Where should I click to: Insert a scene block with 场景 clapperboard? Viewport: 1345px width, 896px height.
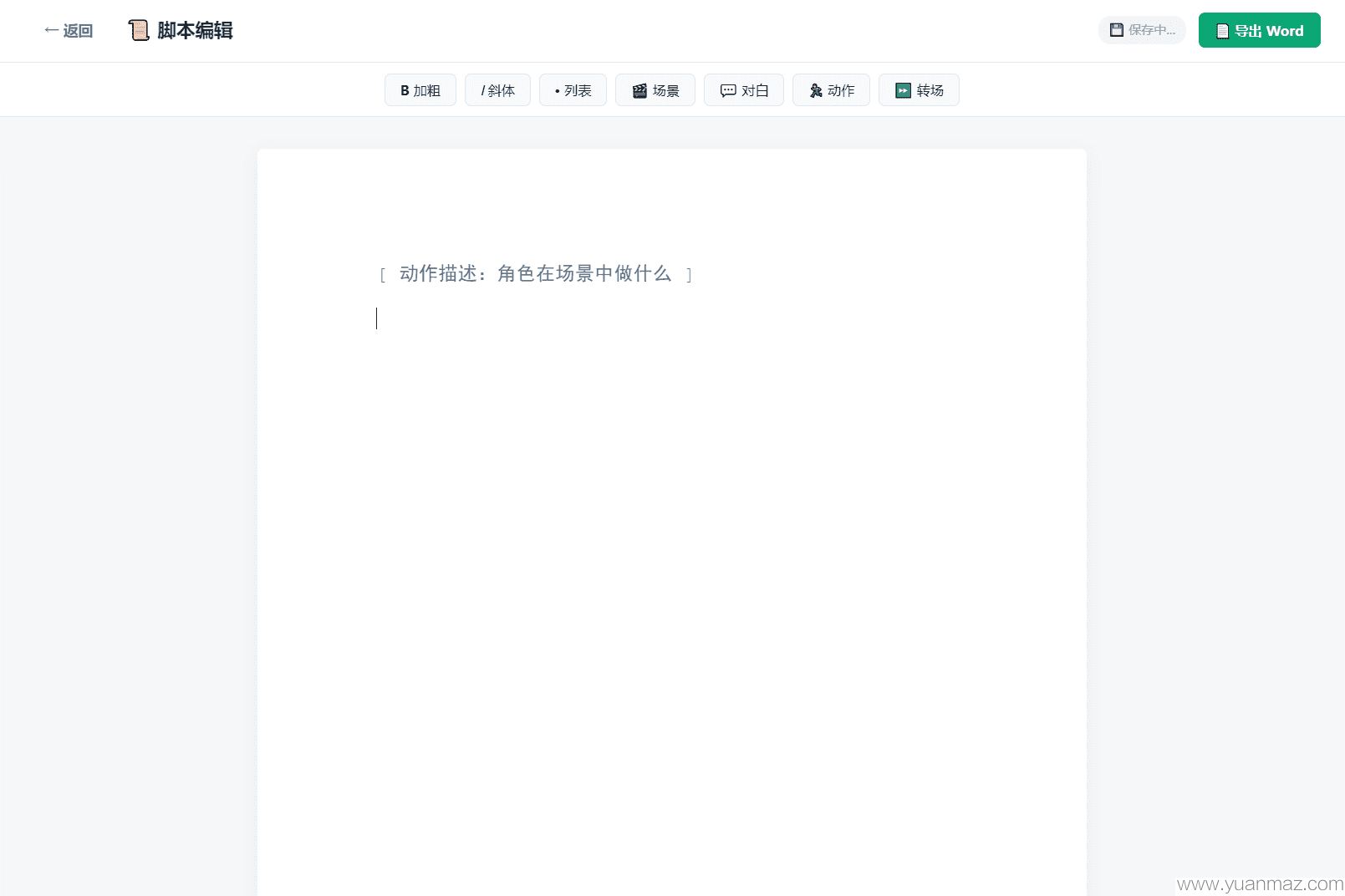[x=655, y=90]
